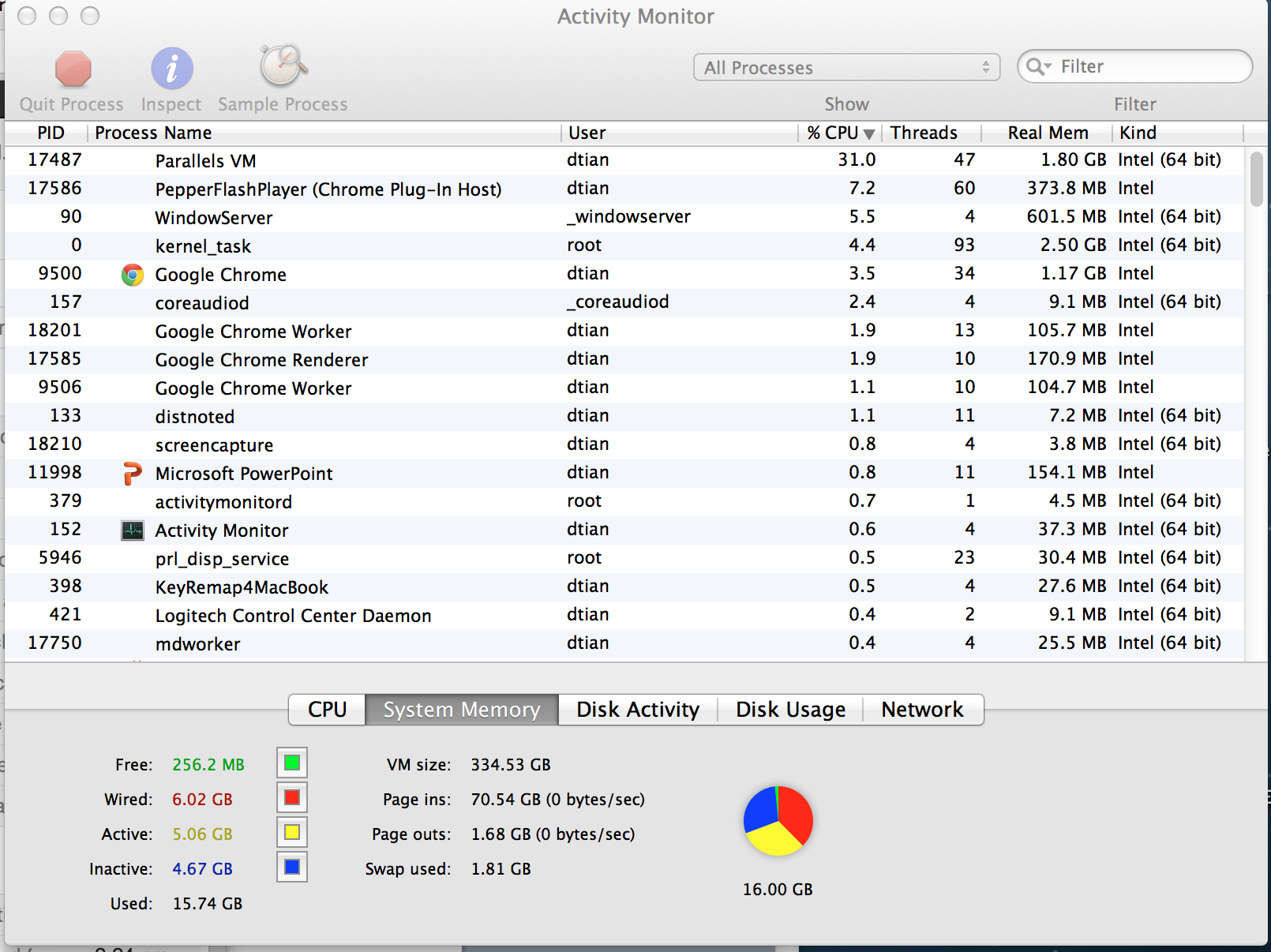
Task: Click the 2.50 GB real memory value
Action: pos(1073,245)
